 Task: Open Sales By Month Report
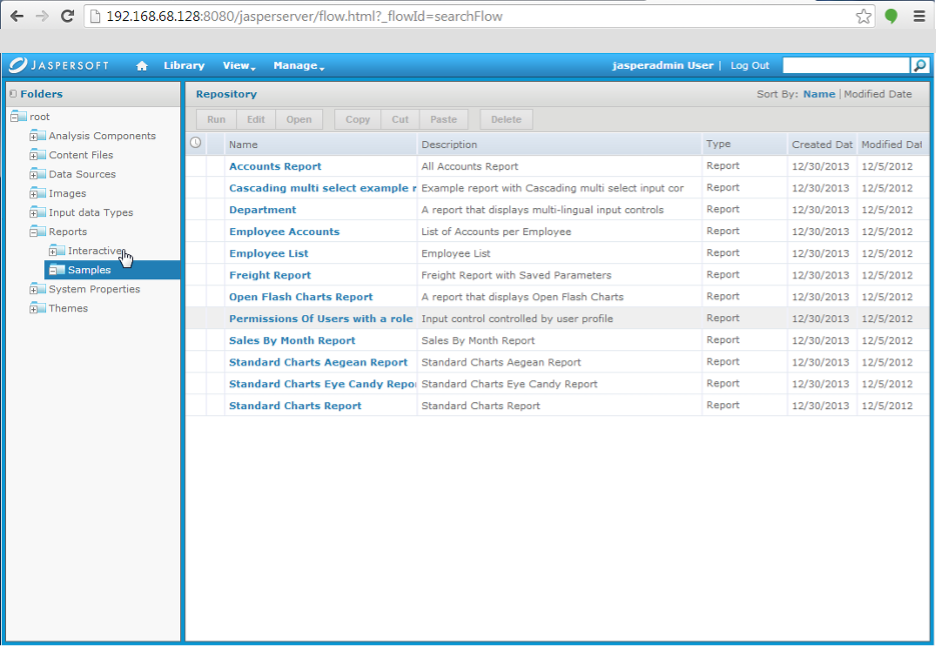click(292, 340)
